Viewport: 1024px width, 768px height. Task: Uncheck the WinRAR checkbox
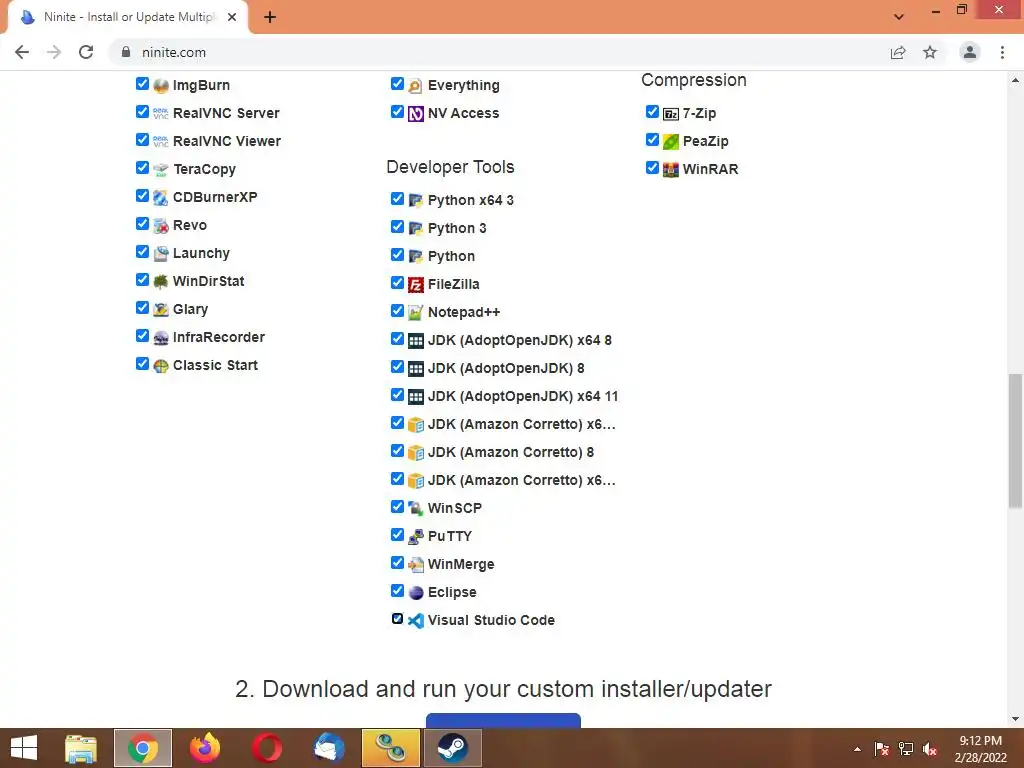pos(652,168)
